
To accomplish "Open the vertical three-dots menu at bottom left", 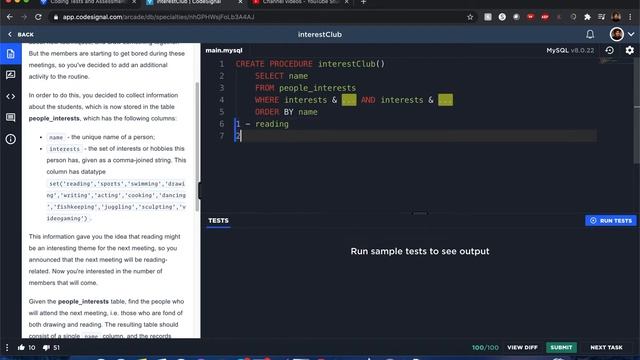I will click(7, 347).
